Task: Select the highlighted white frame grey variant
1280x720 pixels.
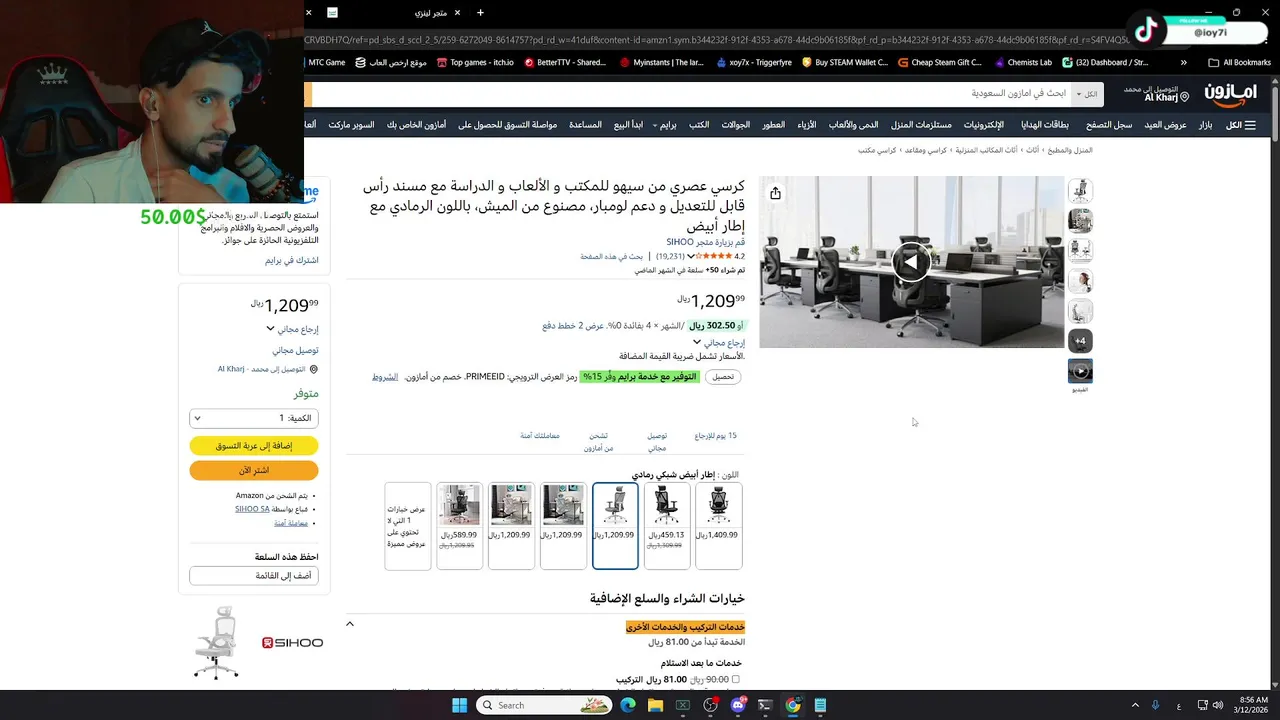Action: [x=614, y=526]
